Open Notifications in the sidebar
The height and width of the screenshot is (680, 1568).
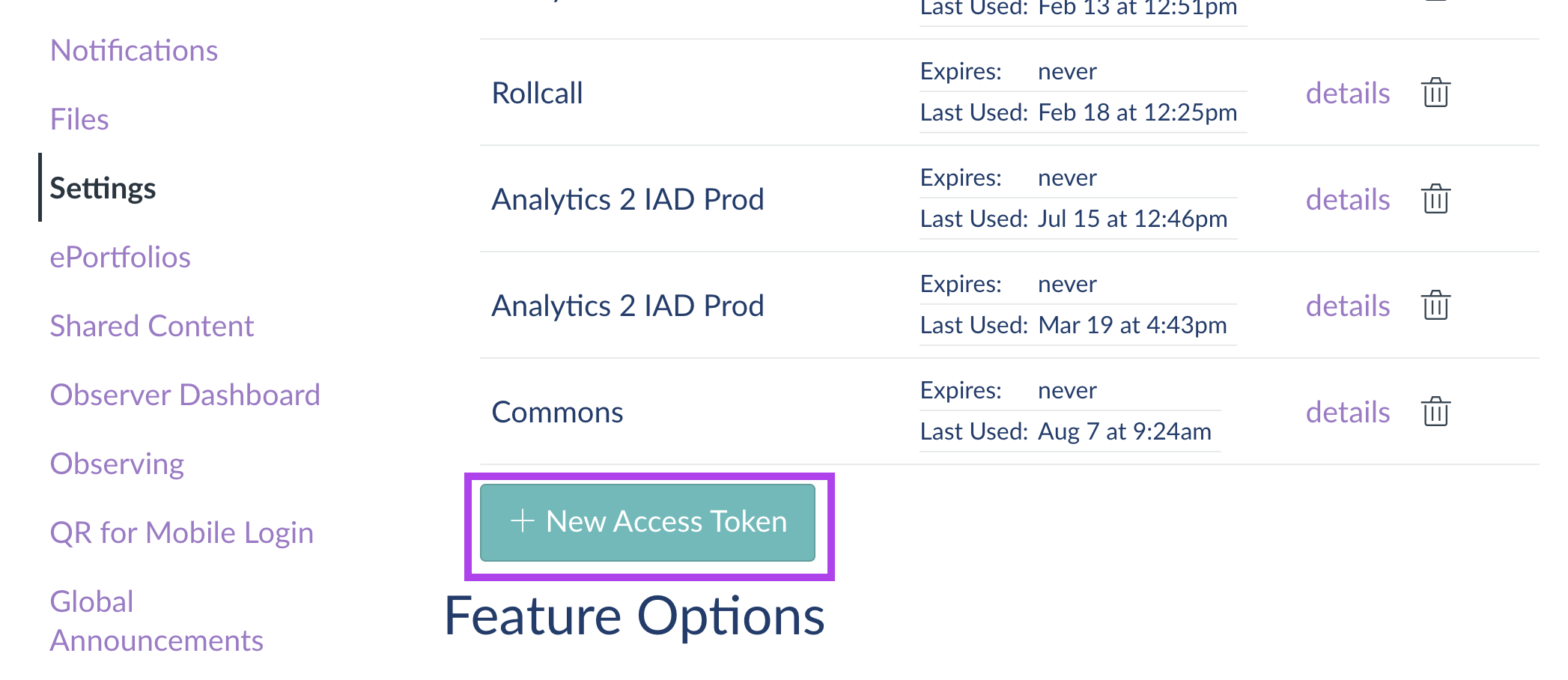(x=134, y=50)
